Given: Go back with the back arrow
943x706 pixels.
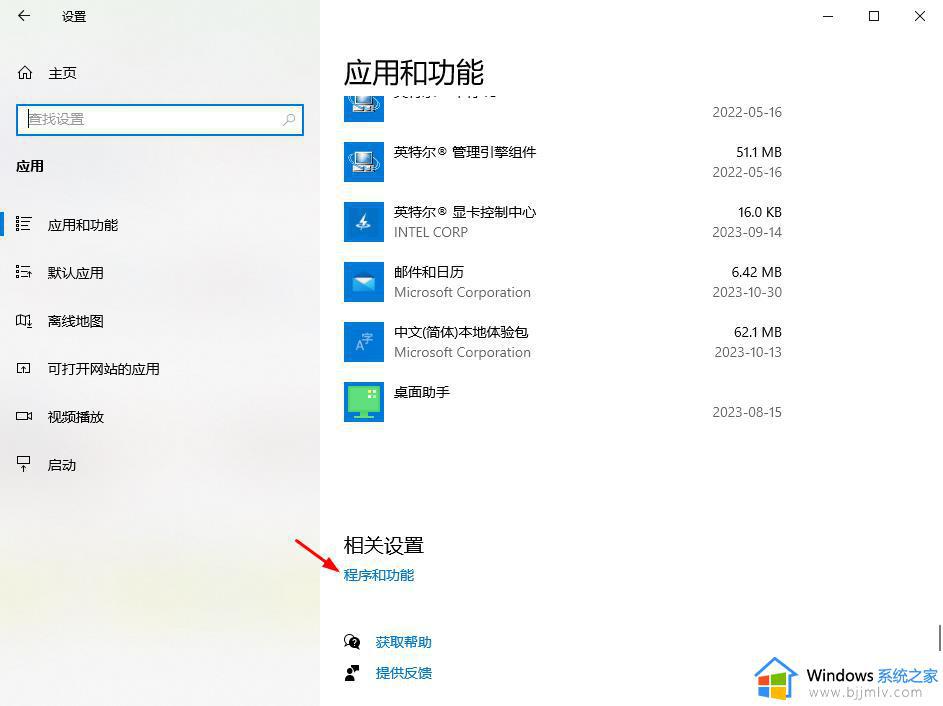Looking at the screenshot, I should [24, 16].
